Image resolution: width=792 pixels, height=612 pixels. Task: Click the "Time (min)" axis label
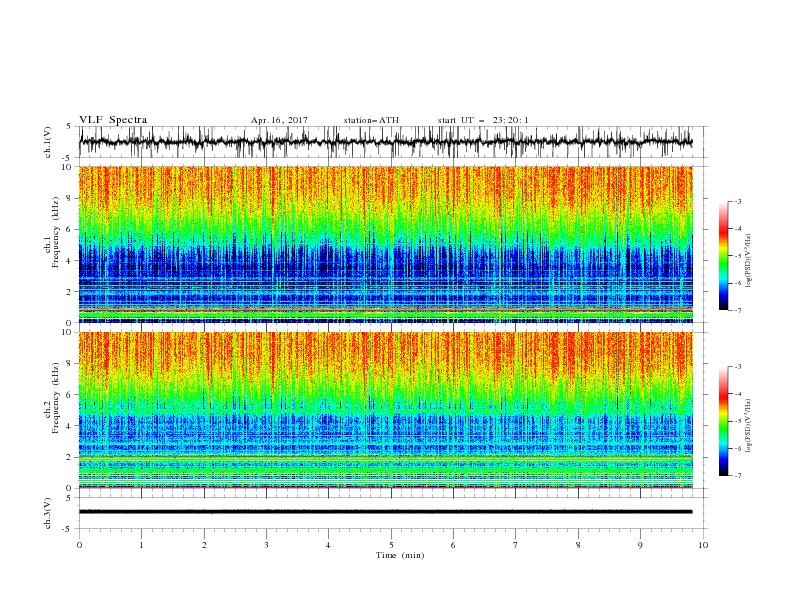coord(400,555)
